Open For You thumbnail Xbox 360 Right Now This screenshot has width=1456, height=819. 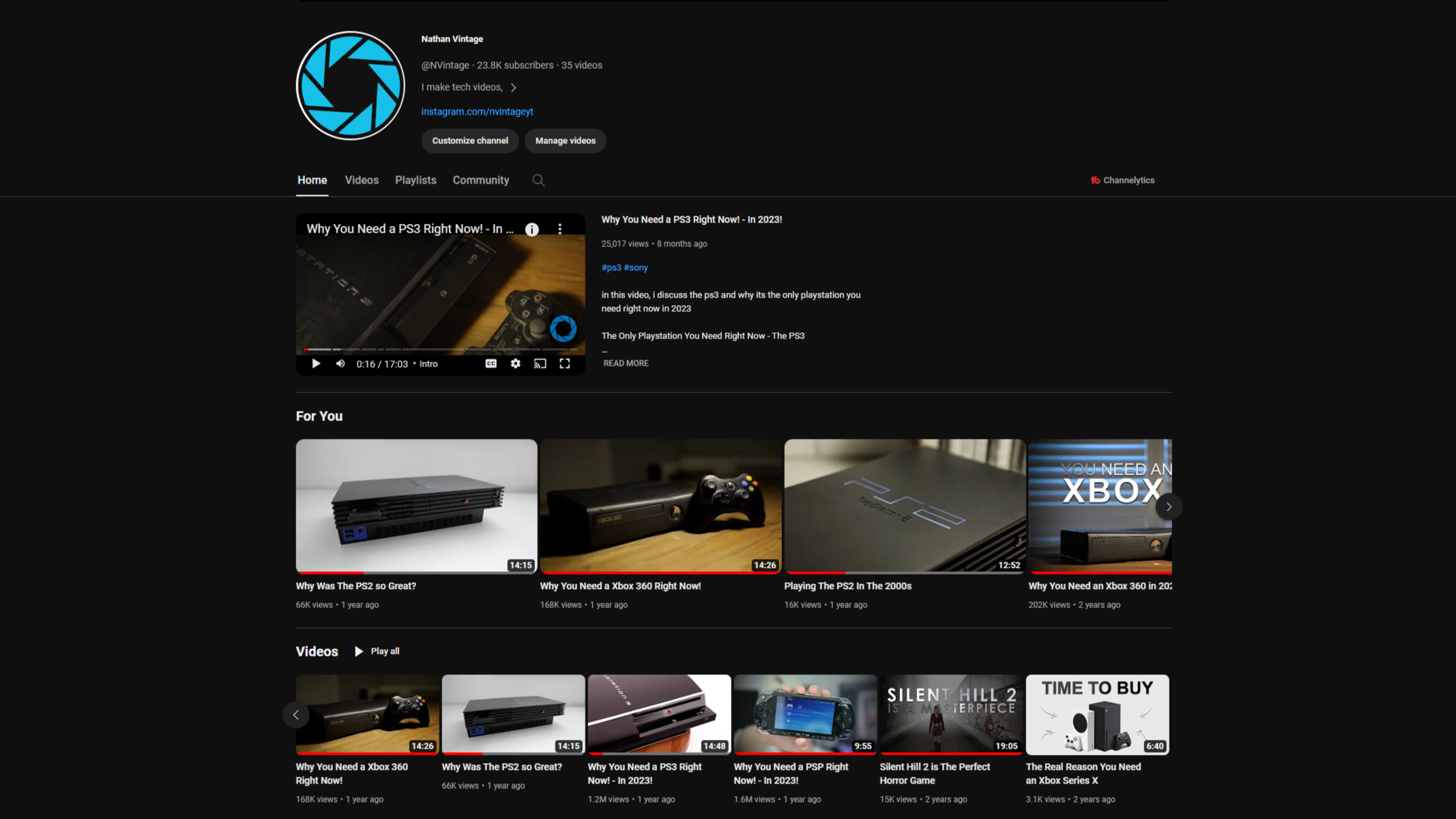[660, 506]
